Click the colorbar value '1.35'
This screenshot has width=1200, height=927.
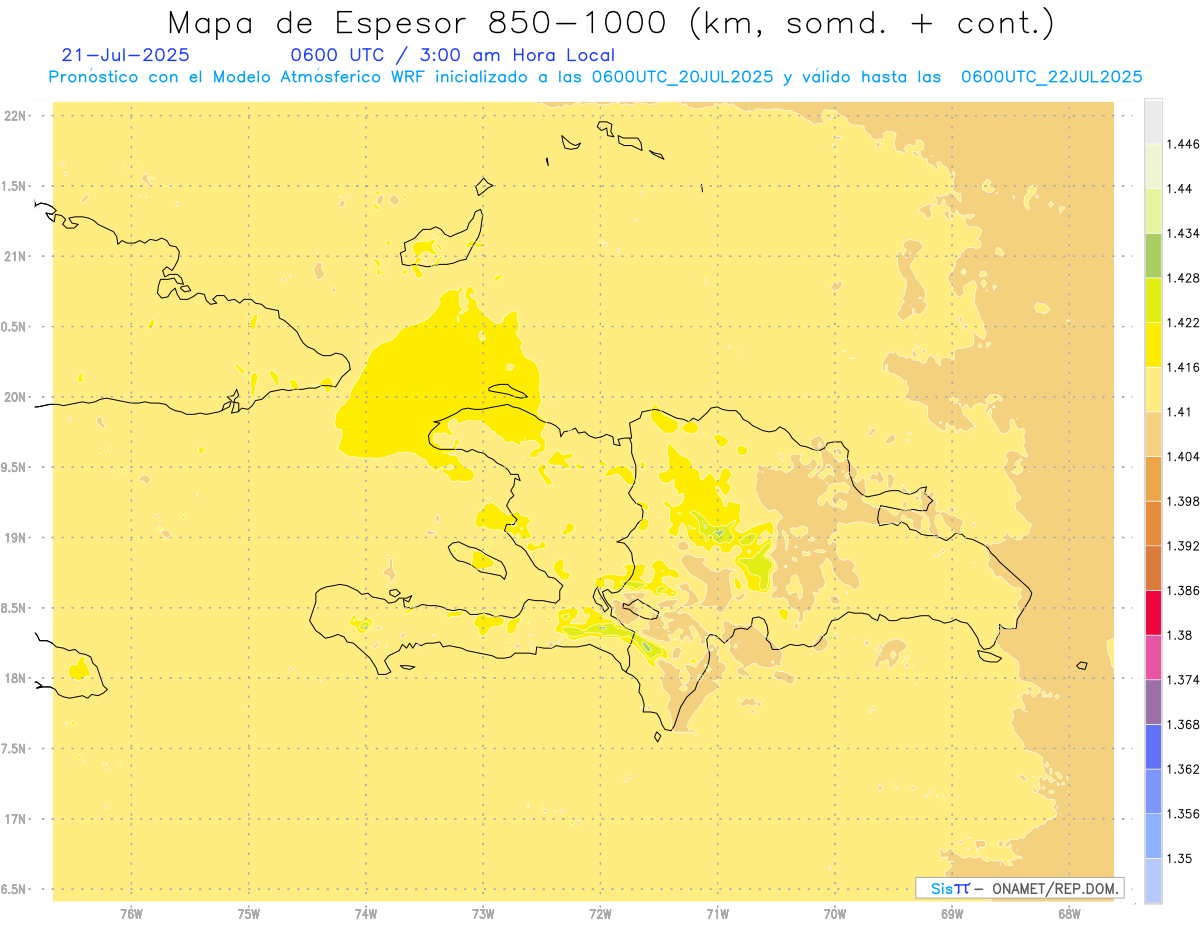pos(1179,858)
